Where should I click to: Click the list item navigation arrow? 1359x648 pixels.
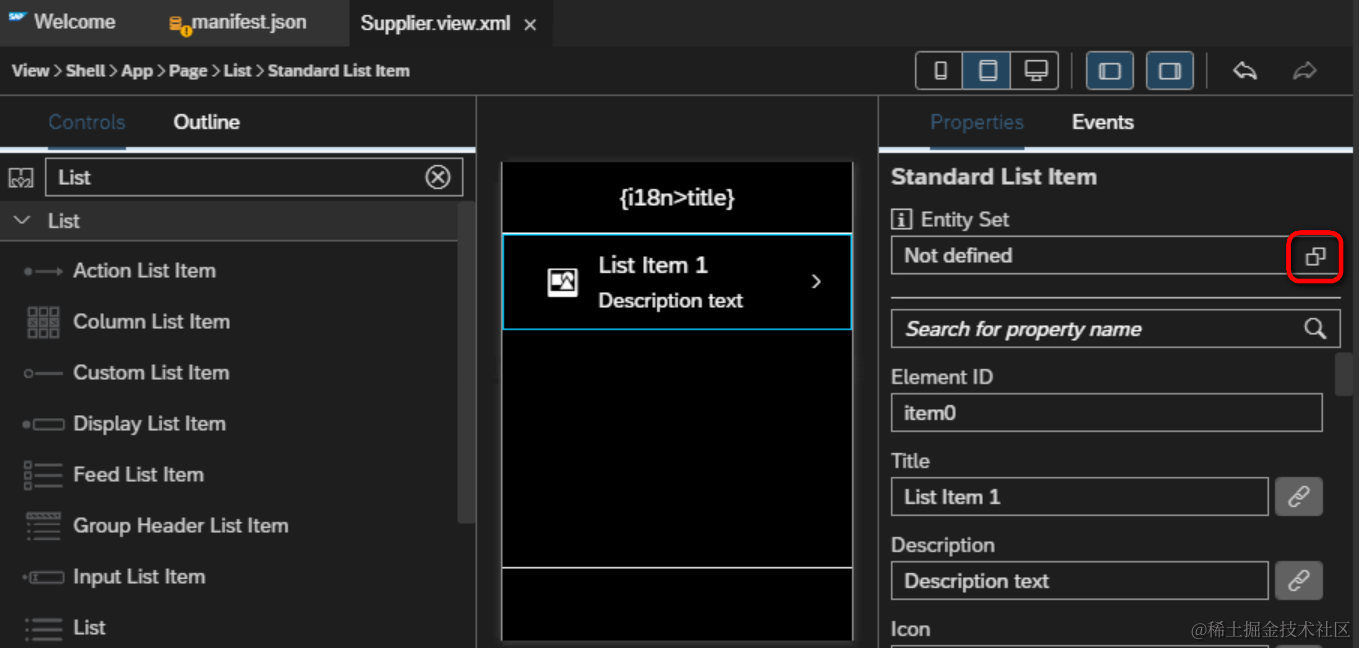click(x=816, y=282)
